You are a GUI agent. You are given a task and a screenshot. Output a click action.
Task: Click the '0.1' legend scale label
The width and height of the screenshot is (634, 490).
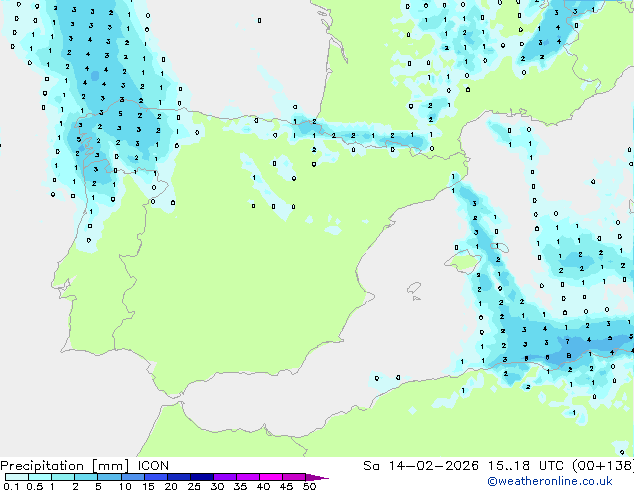pyautogui.click(x=11, y=486)
